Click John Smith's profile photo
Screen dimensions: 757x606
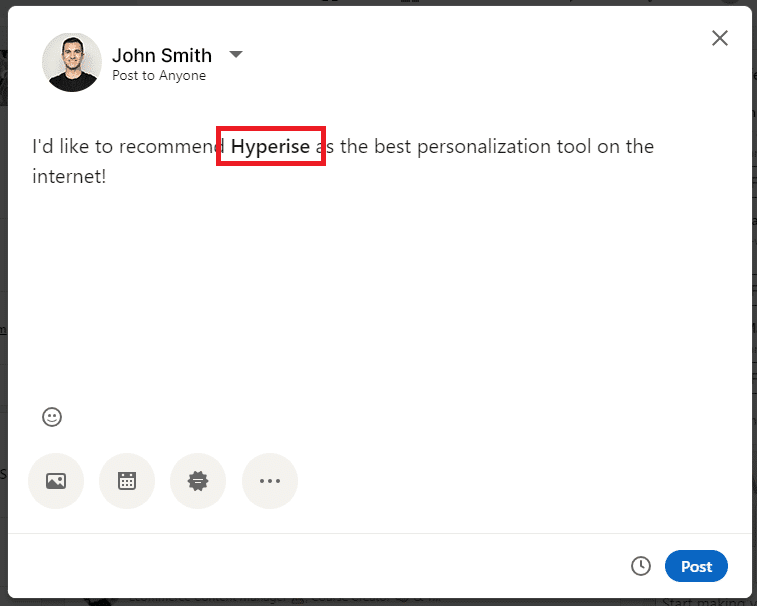click(72, 62)
